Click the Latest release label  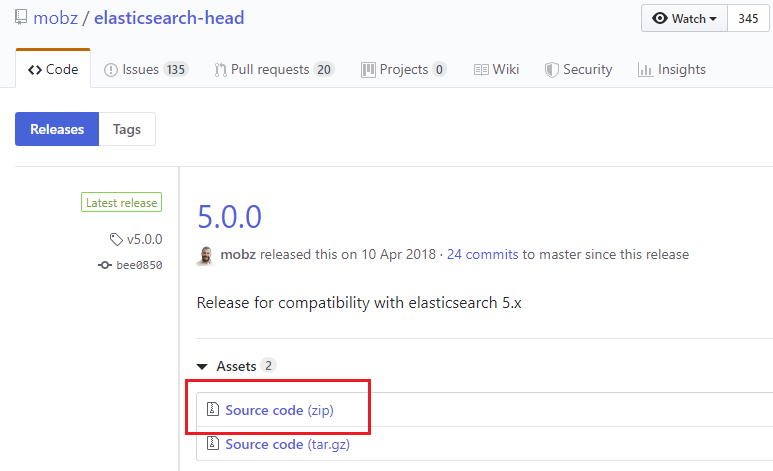tap(121, 202)
